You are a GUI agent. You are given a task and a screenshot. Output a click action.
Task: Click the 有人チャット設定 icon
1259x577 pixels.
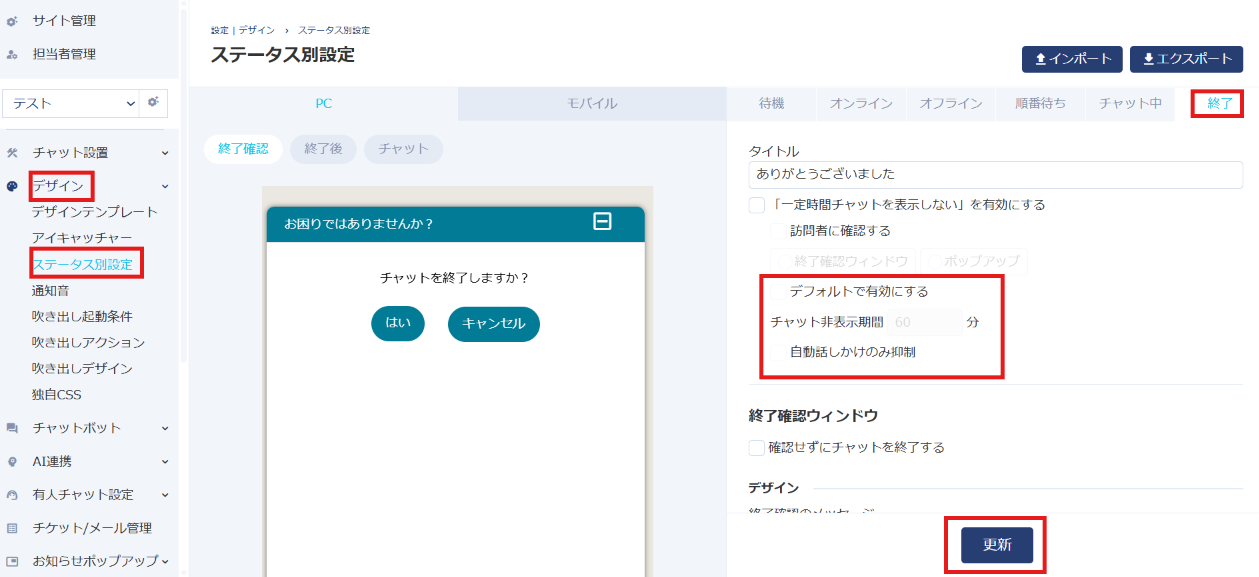click(12, 495)
